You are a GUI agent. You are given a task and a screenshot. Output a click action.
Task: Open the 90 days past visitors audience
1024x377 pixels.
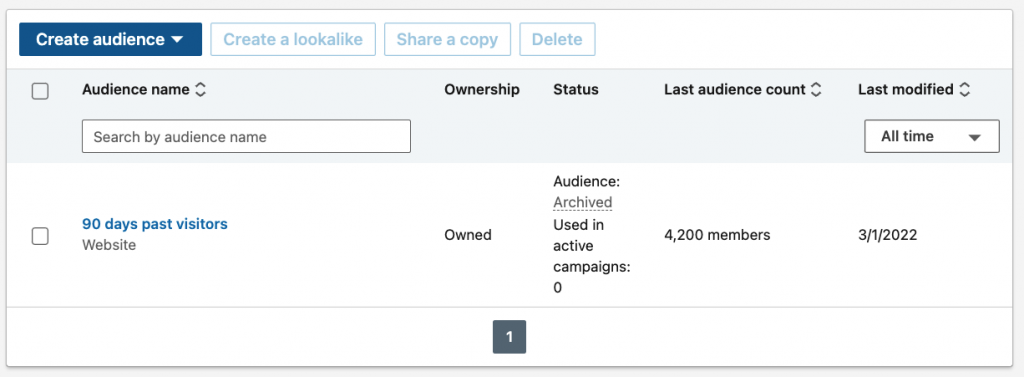[x=155, y=224]
